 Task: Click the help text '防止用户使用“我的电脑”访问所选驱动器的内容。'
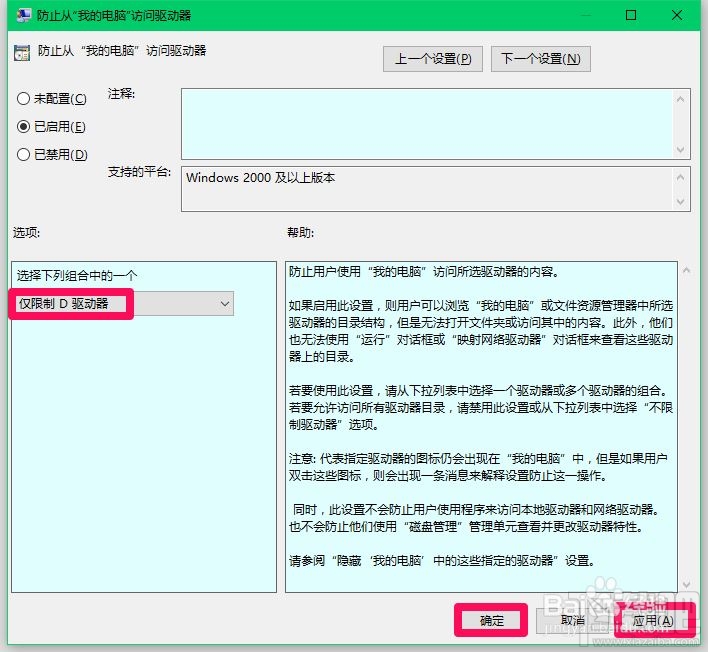tap(424, 272)
